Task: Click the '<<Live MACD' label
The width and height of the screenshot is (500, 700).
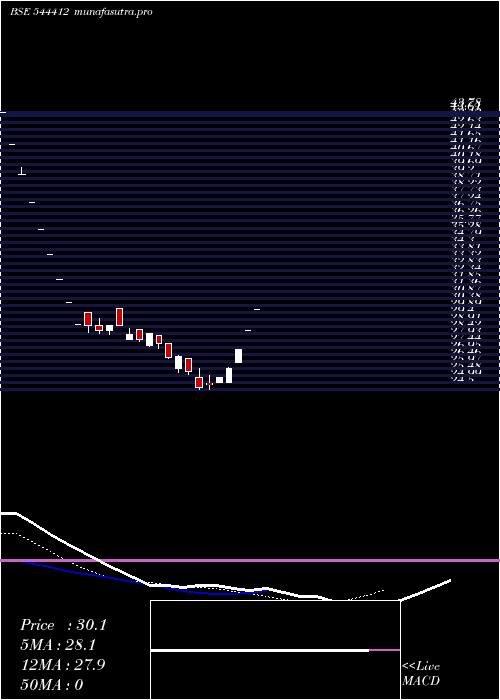Action: pos(421,674)
